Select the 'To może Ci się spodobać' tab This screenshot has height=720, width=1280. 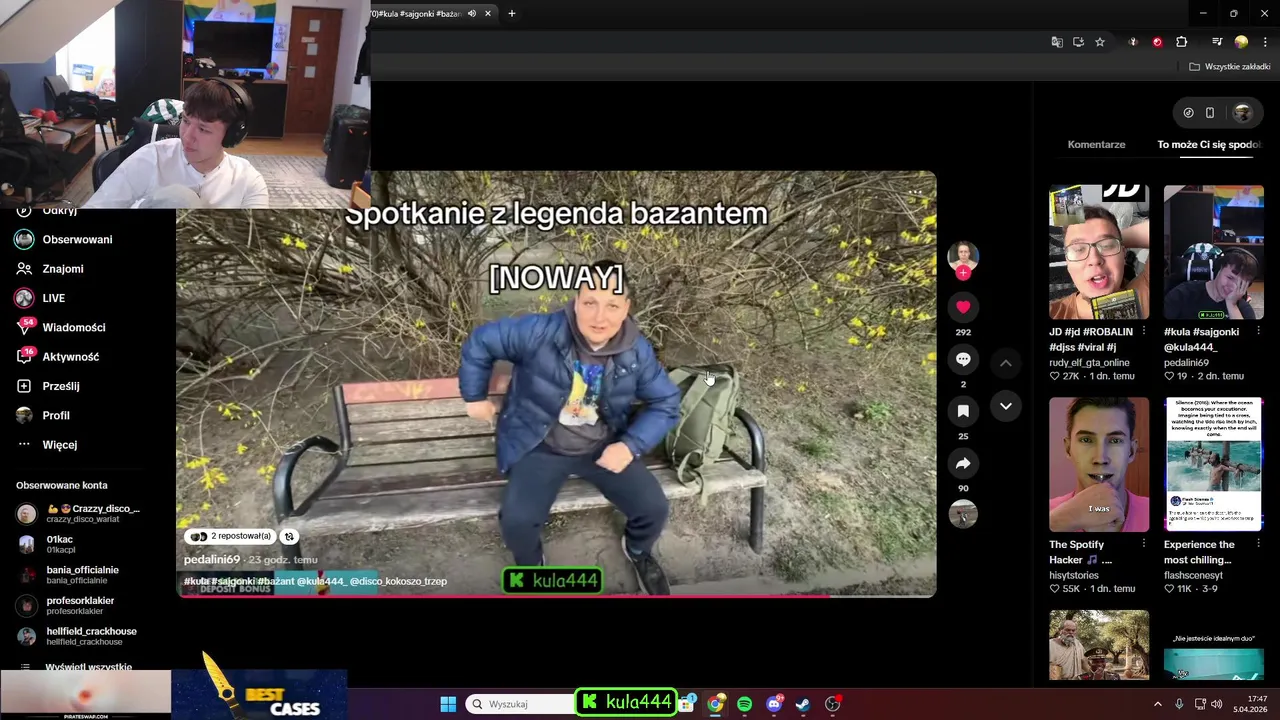(1210, 145)
